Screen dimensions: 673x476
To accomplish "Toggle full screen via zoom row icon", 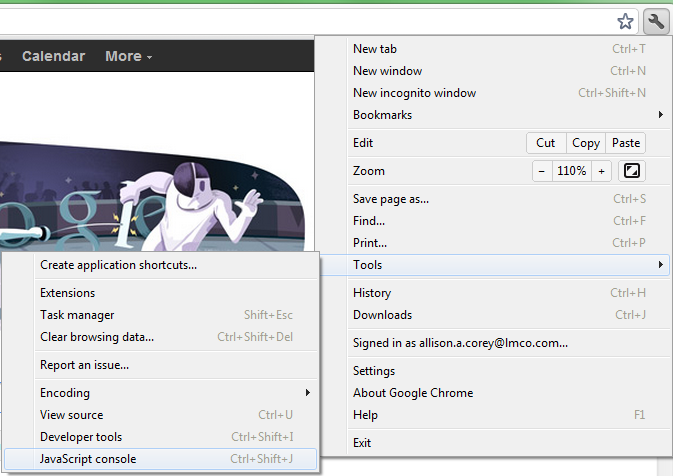I will coord(631,171).
